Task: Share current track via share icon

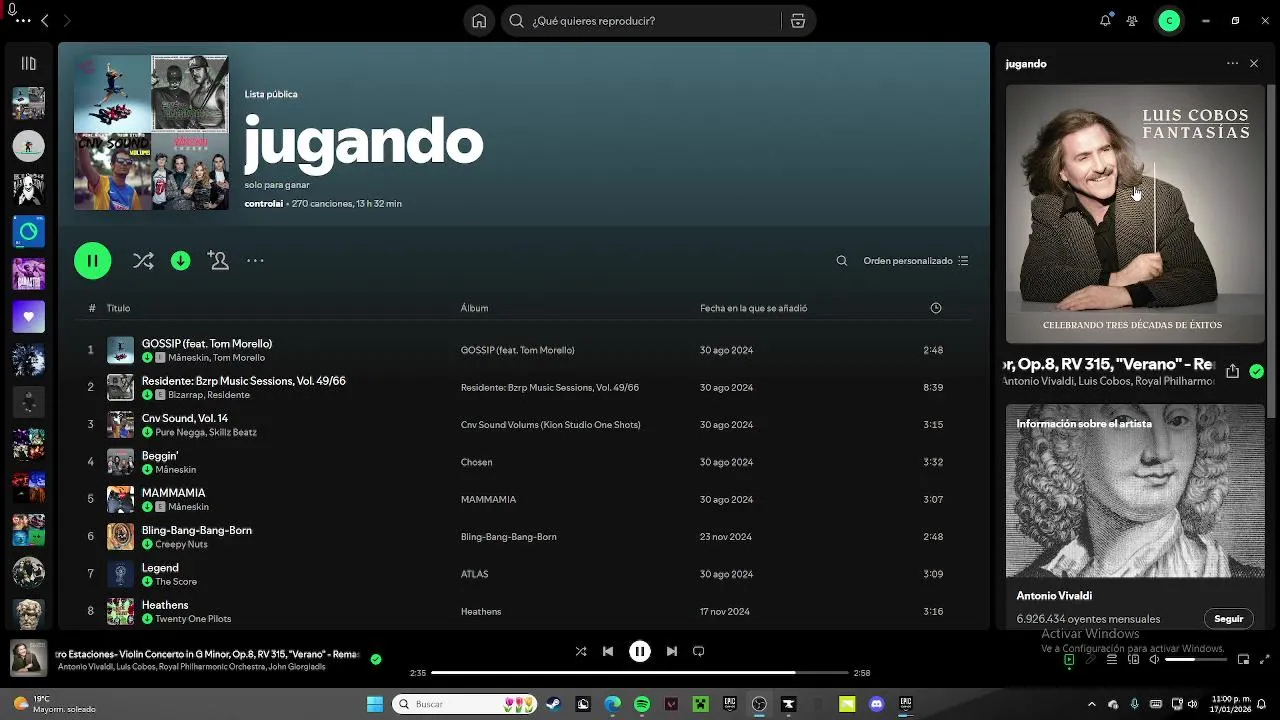Action: (x=1232, y=371)
